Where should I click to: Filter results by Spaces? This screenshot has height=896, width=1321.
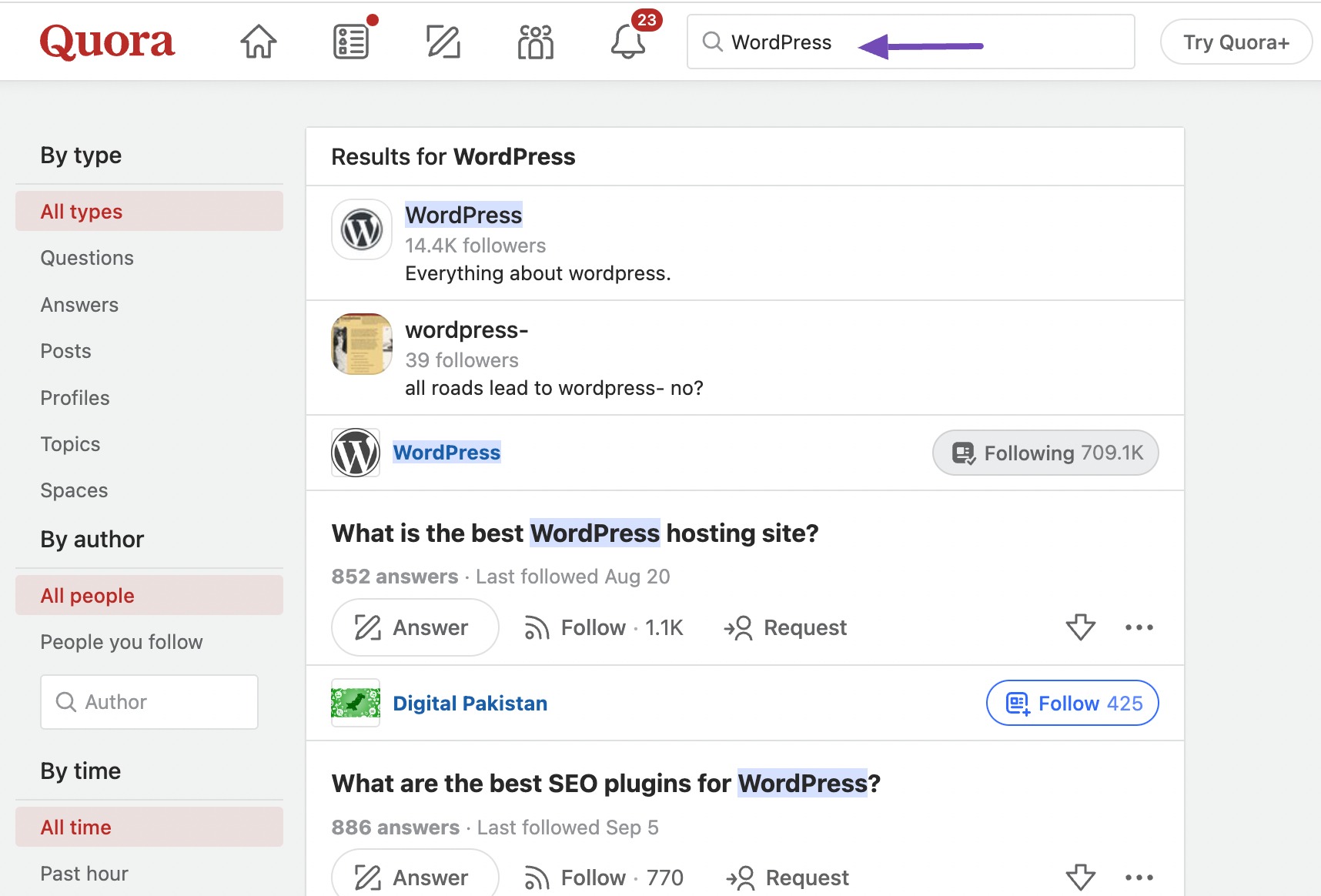click(74, 490)
